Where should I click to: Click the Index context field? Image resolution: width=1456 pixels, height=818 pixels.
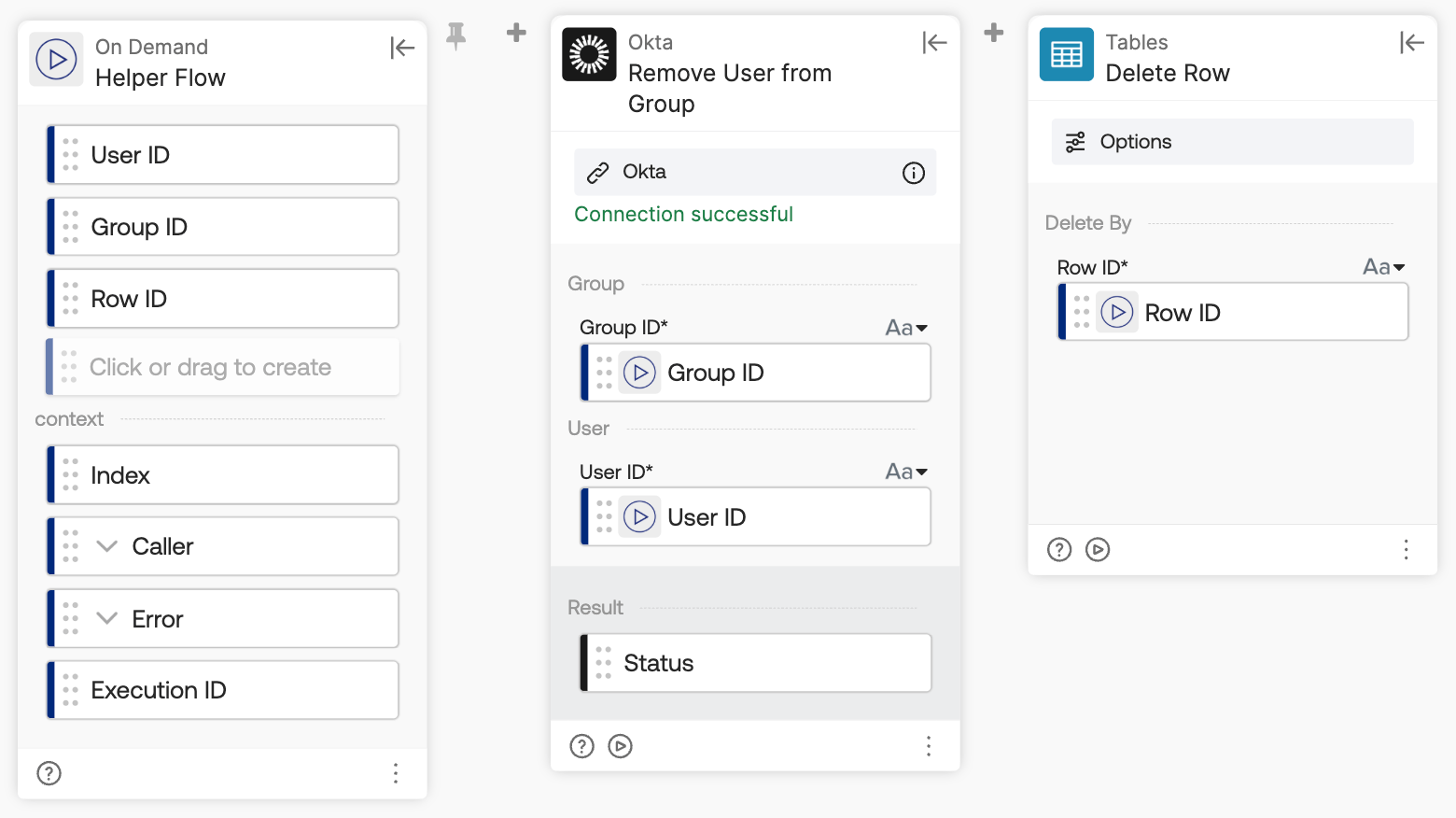pos(223,475)
